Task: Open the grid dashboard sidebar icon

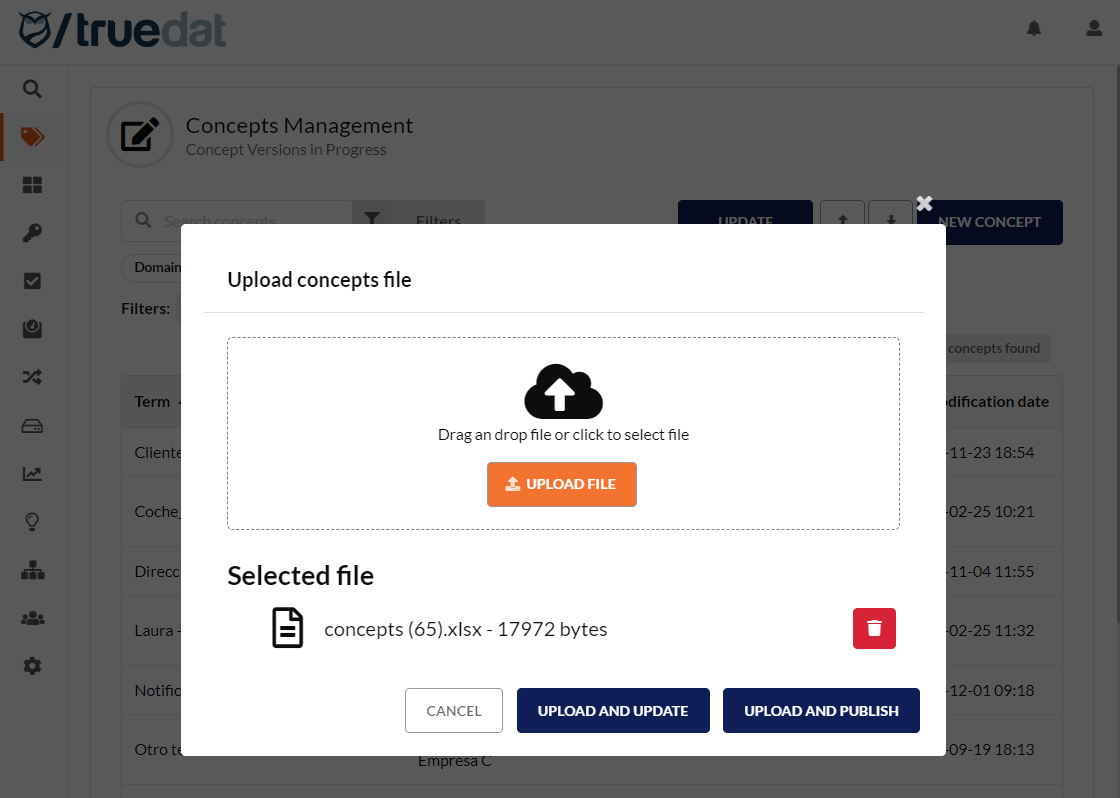Action: click(32, 185)
